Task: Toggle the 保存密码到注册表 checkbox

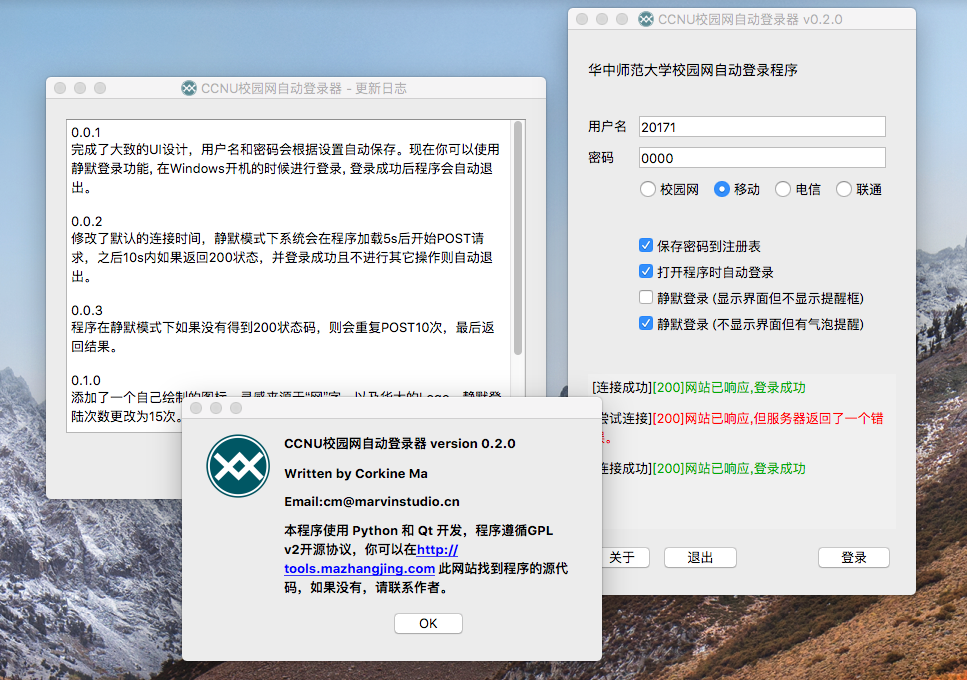Action: [x=646, y=246]
